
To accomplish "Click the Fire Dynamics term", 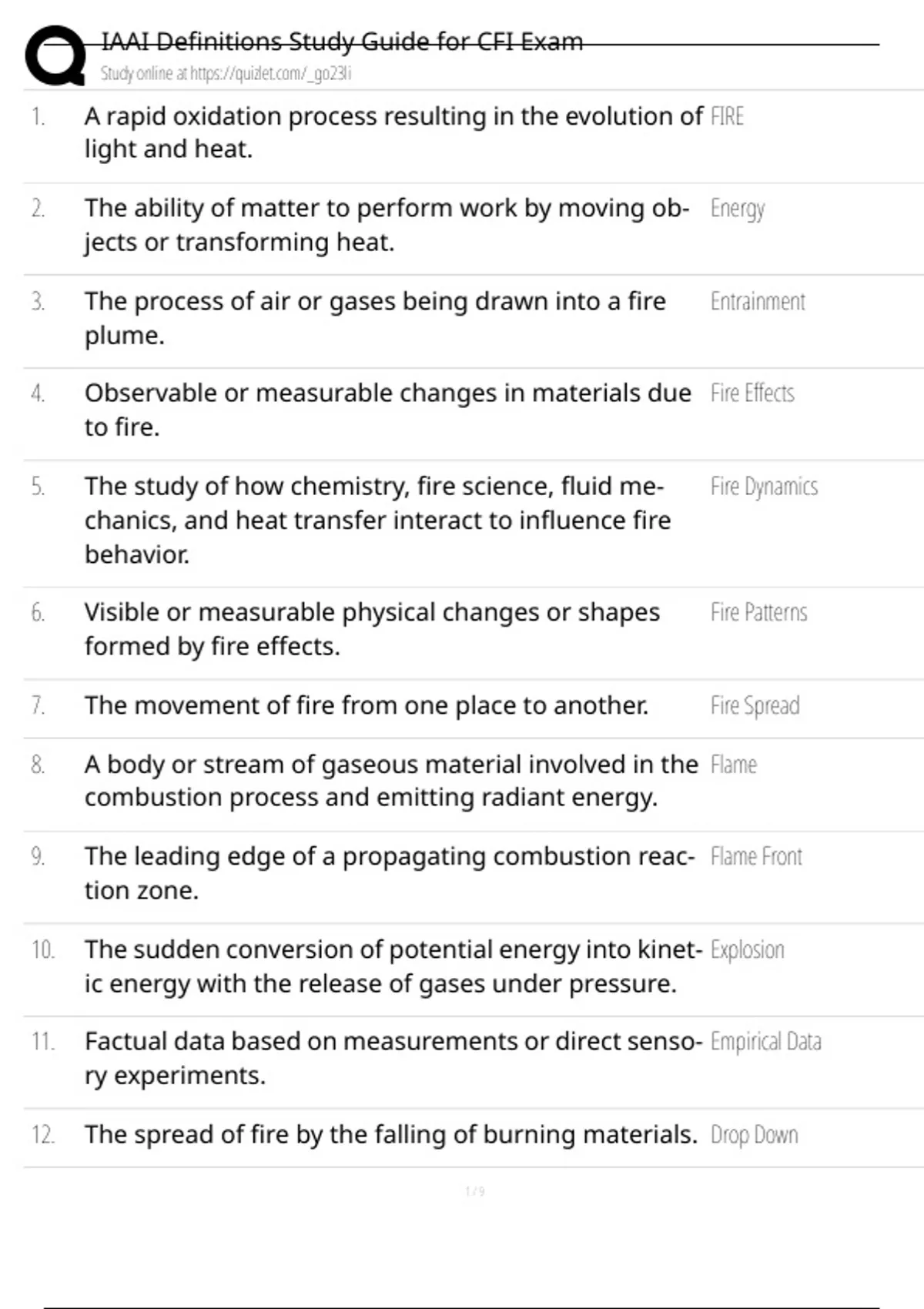I will pos(764,487).
